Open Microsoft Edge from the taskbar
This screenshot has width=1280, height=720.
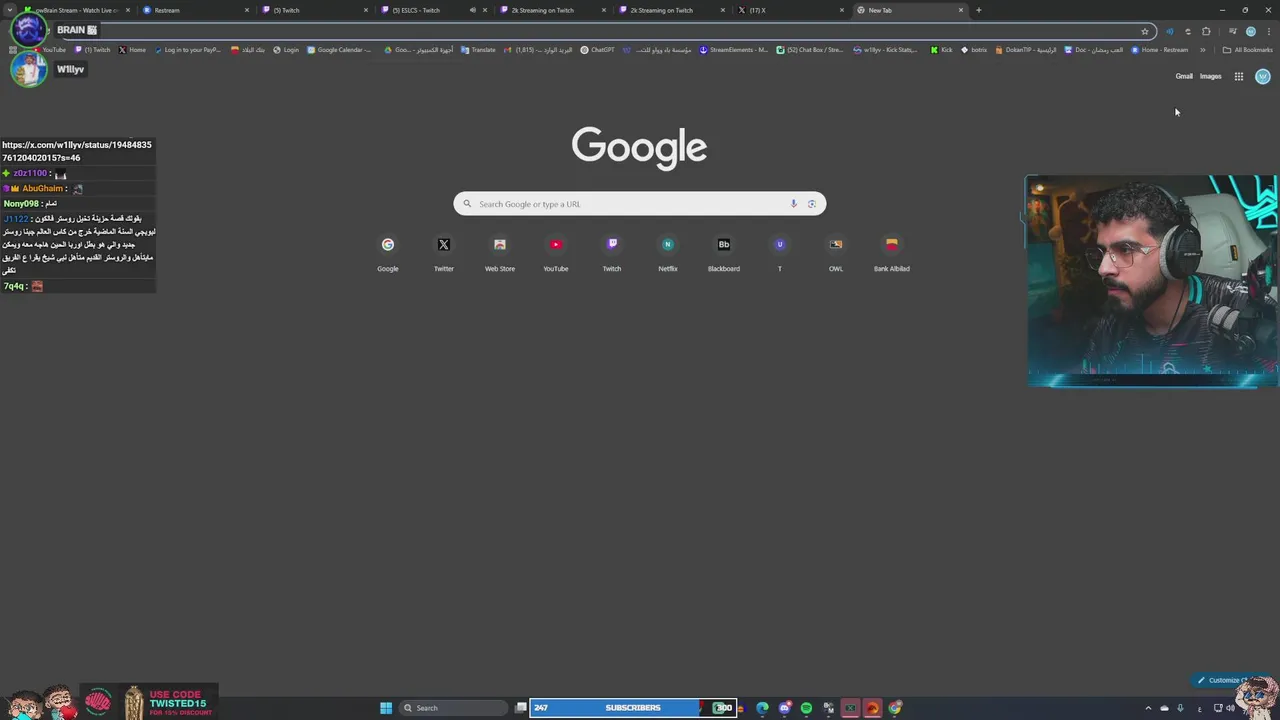point(763,708)
